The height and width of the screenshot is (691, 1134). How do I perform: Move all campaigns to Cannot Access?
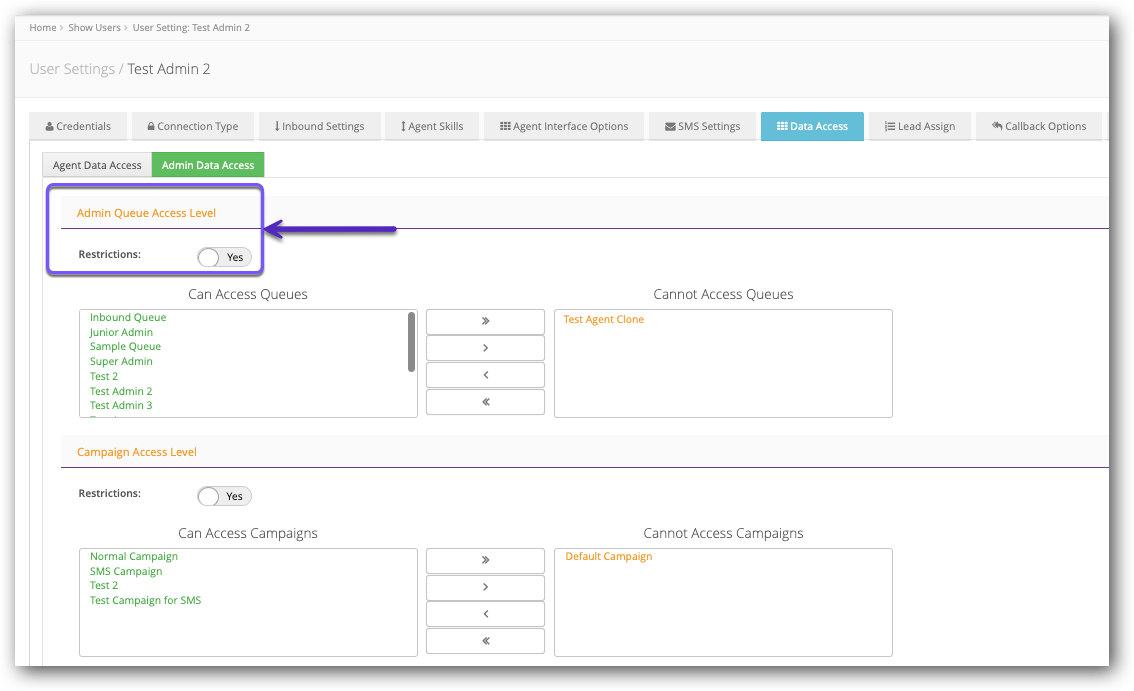485,561
